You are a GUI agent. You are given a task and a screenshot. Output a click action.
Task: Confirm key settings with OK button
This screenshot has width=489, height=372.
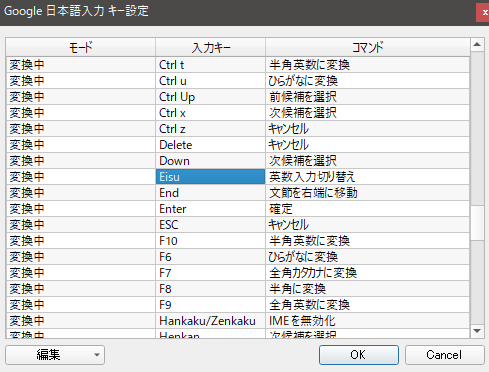(359, 355)
